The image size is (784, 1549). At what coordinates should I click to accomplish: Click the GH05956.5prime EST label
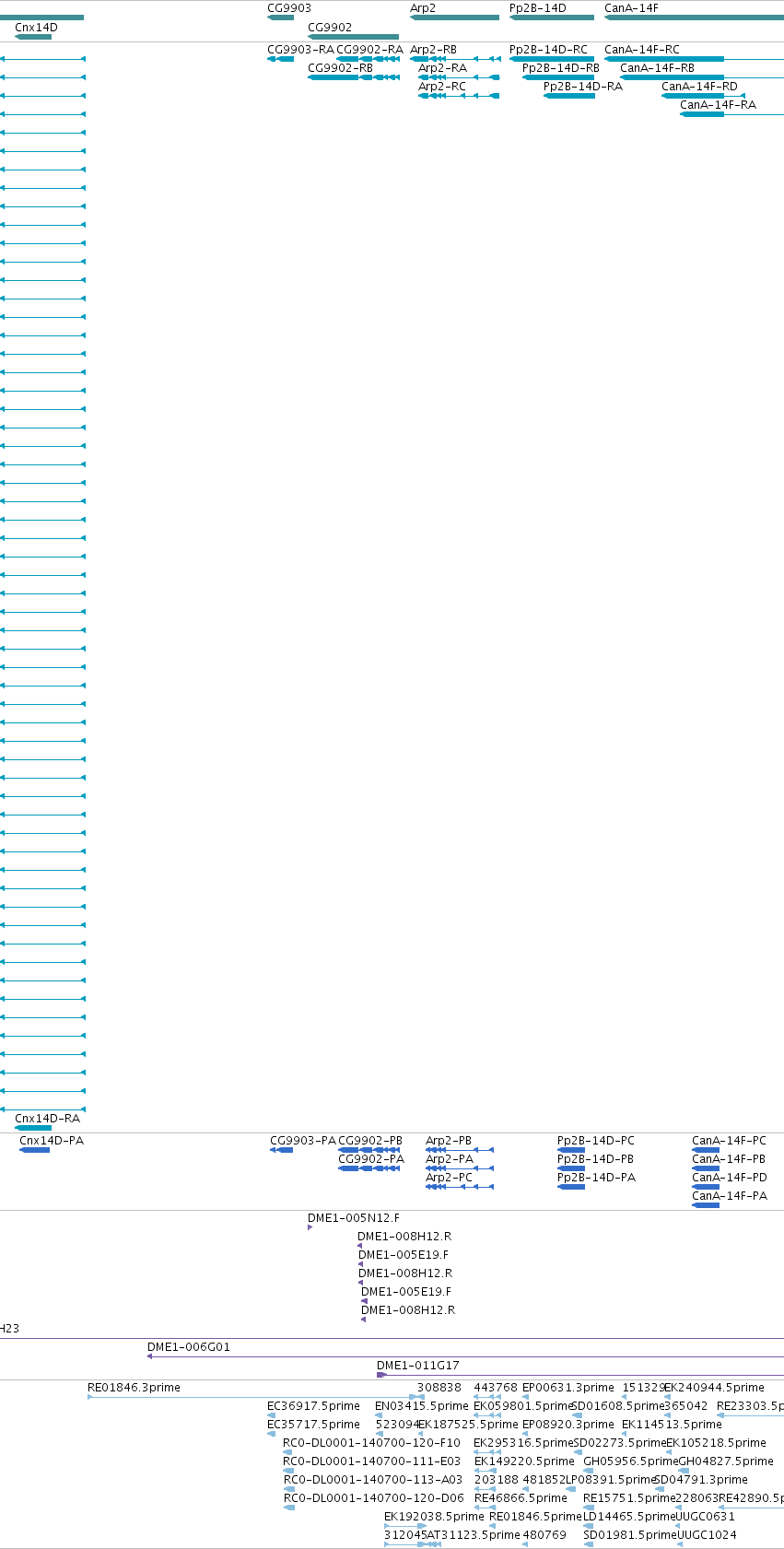630,1461
